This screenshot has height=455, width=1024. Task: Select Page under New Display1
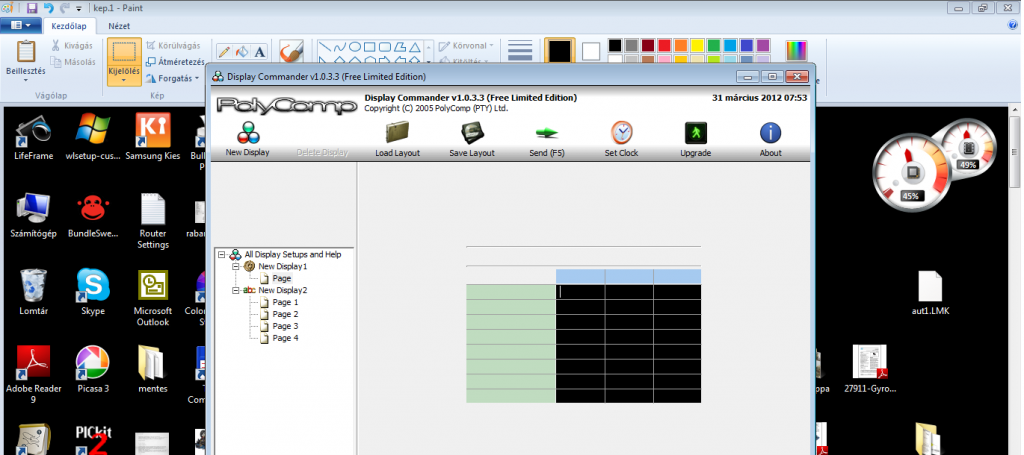tap(281, 279)
